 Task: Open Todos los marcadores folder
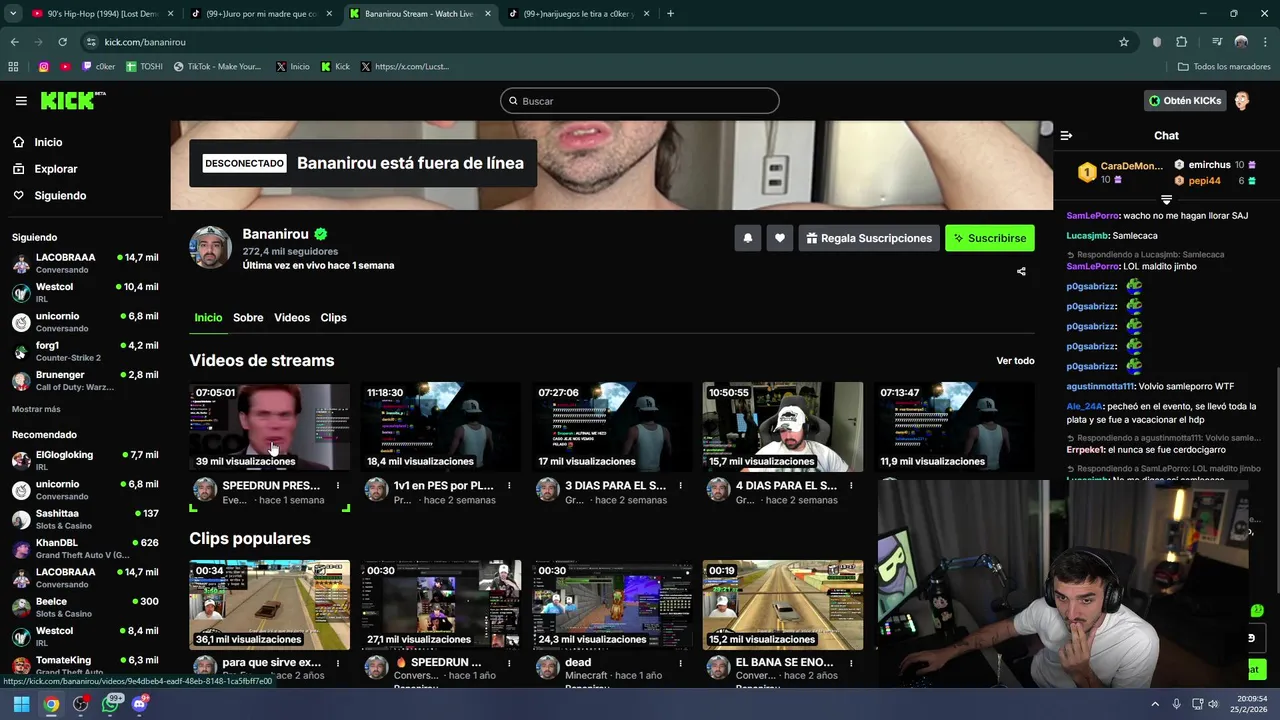(1224, 67)
